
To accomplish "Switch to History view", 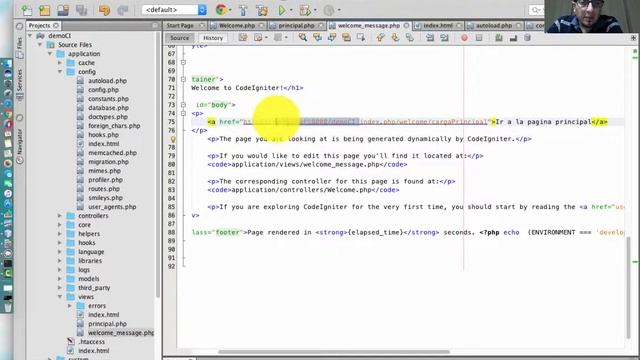I will pos(213,38).
